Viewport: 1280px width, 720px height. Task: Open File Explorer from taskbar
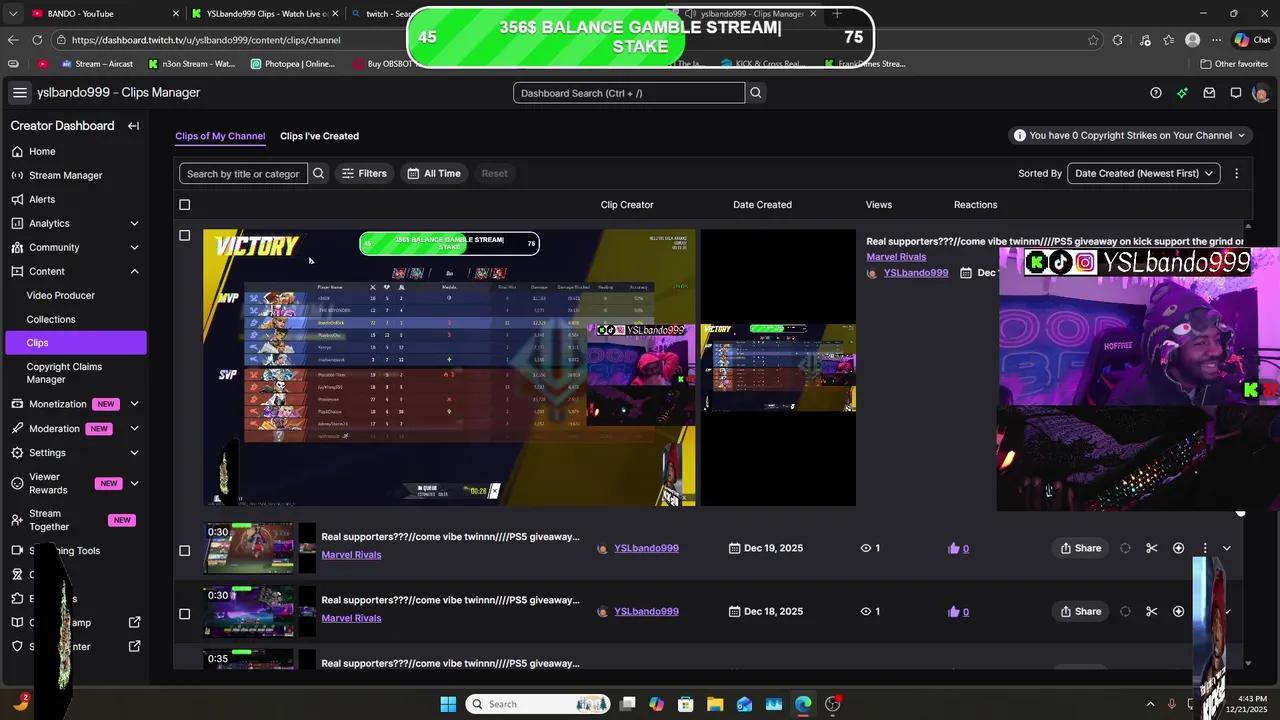tap(715, 704)
